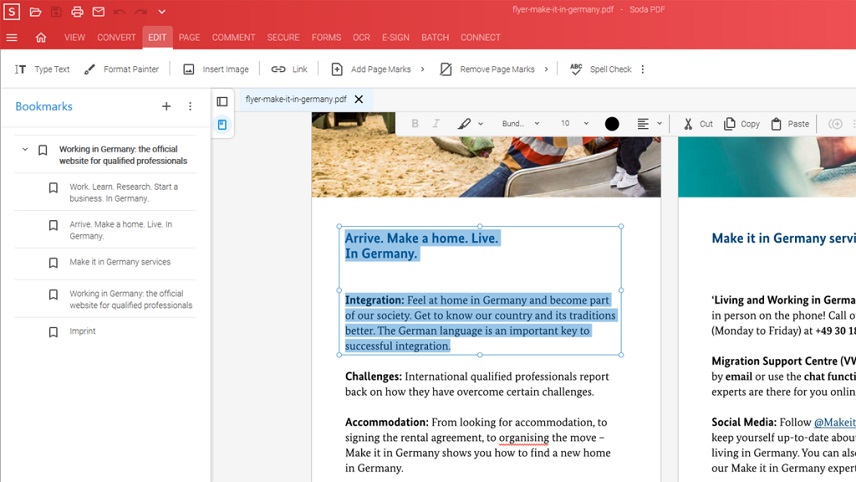The image size is (856, 482).
Task: Open the @Makeit social media link
Action: tap(835, 423)
